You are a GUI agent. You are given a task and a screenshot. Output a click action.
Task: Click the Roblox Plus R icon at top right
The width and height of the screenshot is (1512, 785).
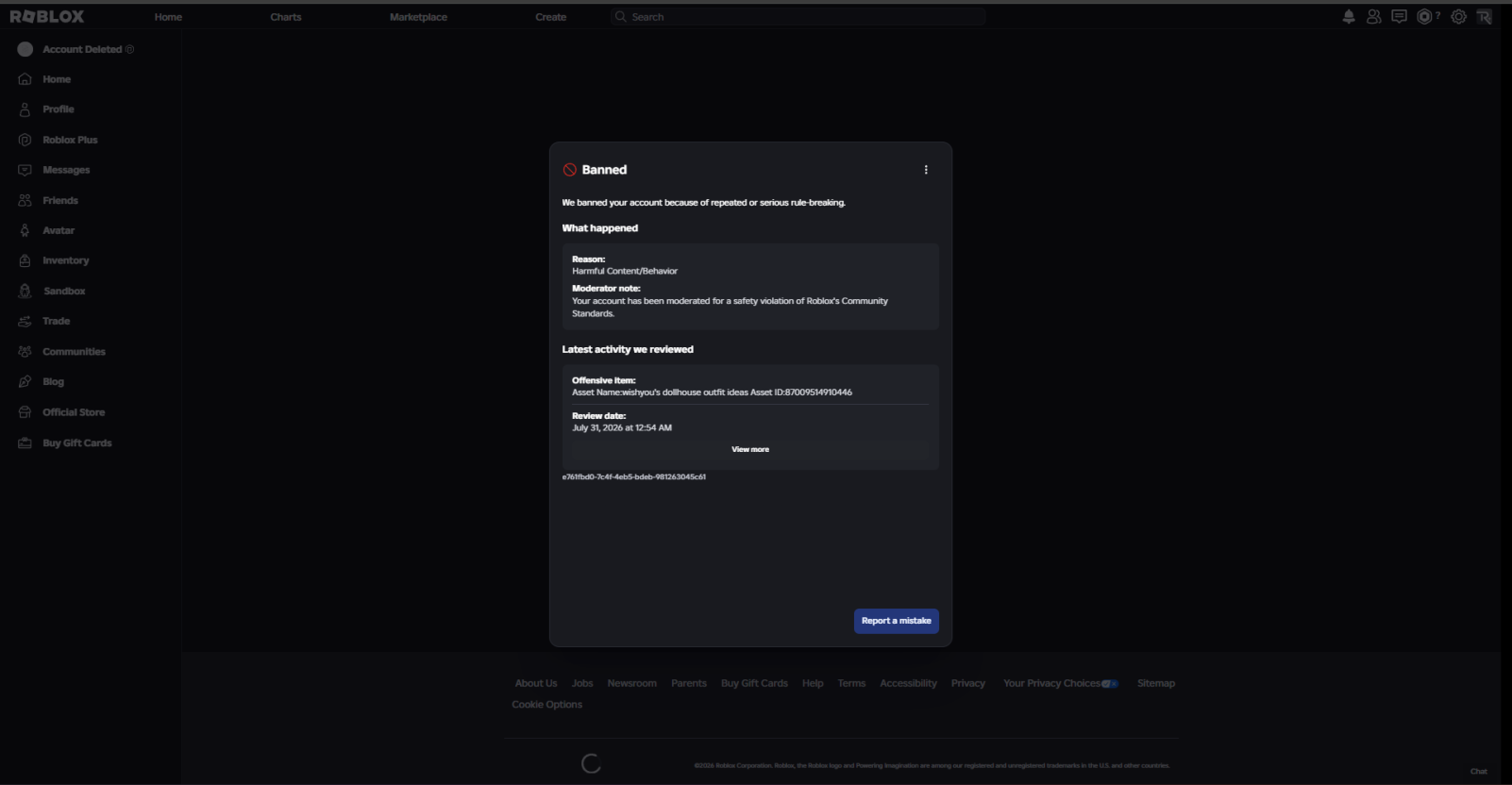1485,17
